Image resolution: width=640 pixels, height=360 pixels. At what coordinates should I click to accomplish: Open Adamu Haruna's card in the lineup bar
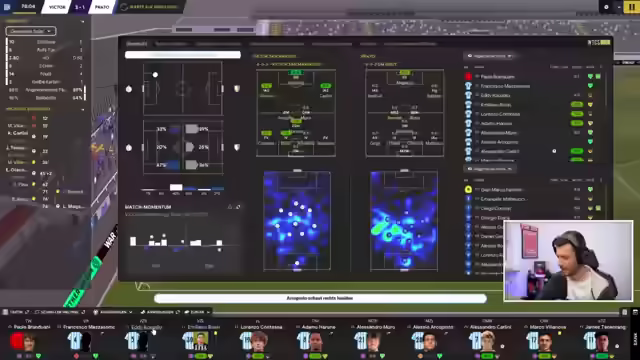click(x=315, y=339)
